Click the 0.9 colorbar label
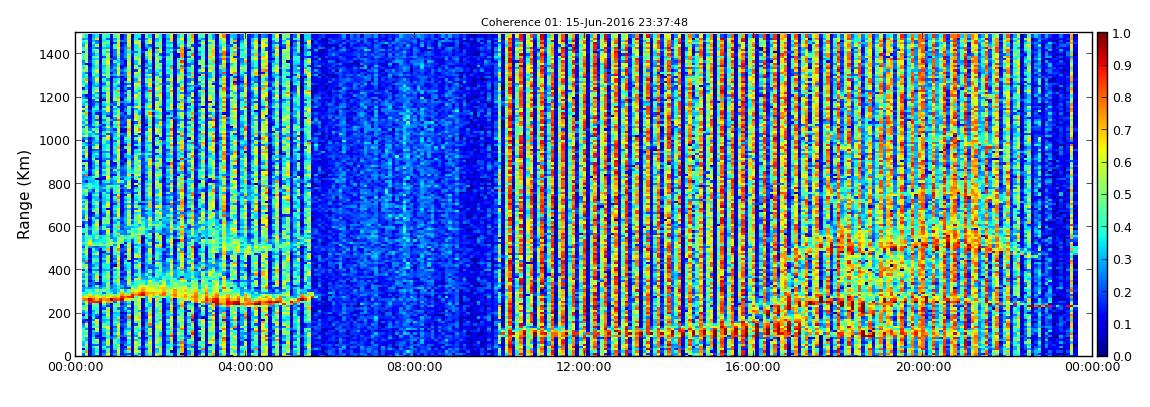The image size is (1150, 407). coord(1121,66)
